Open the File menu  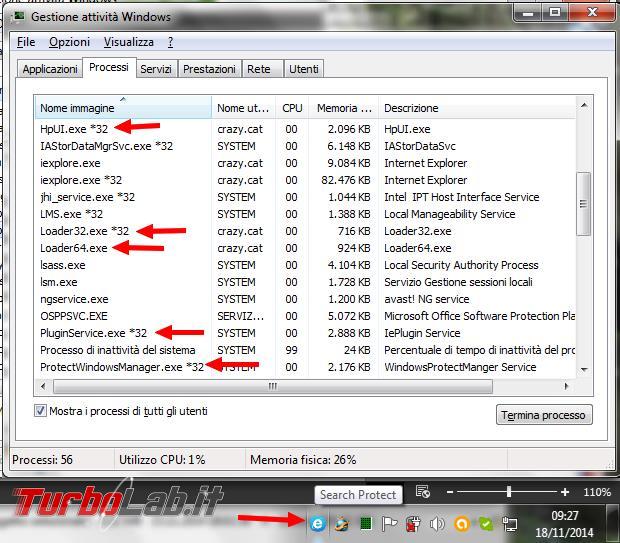[26, 42]
